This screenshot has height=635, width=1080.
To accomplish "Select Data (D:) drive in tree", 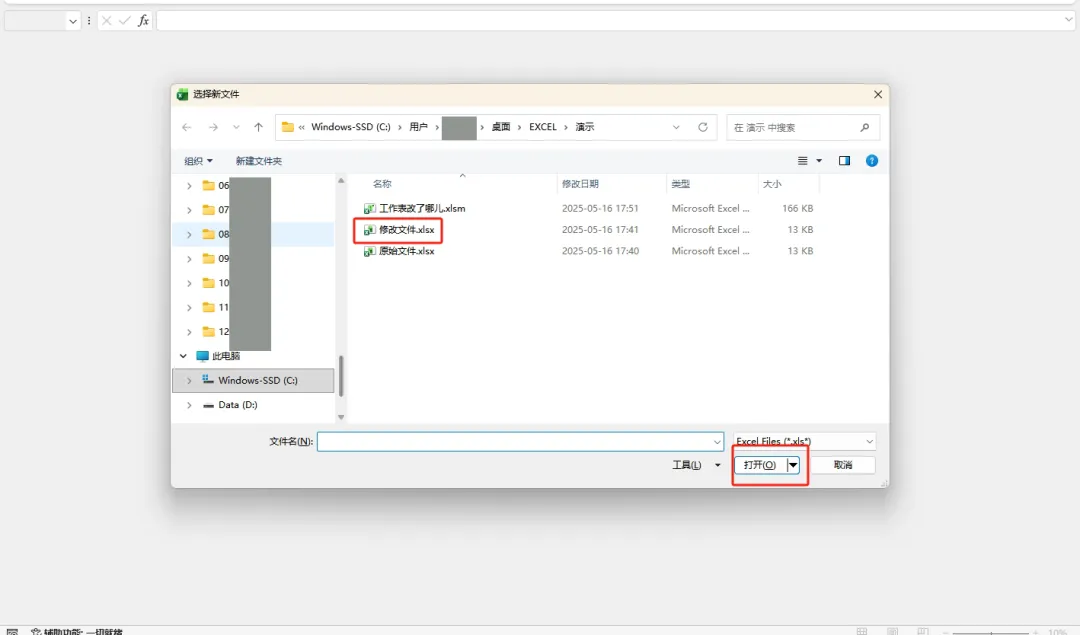I will tap(238, 405).
